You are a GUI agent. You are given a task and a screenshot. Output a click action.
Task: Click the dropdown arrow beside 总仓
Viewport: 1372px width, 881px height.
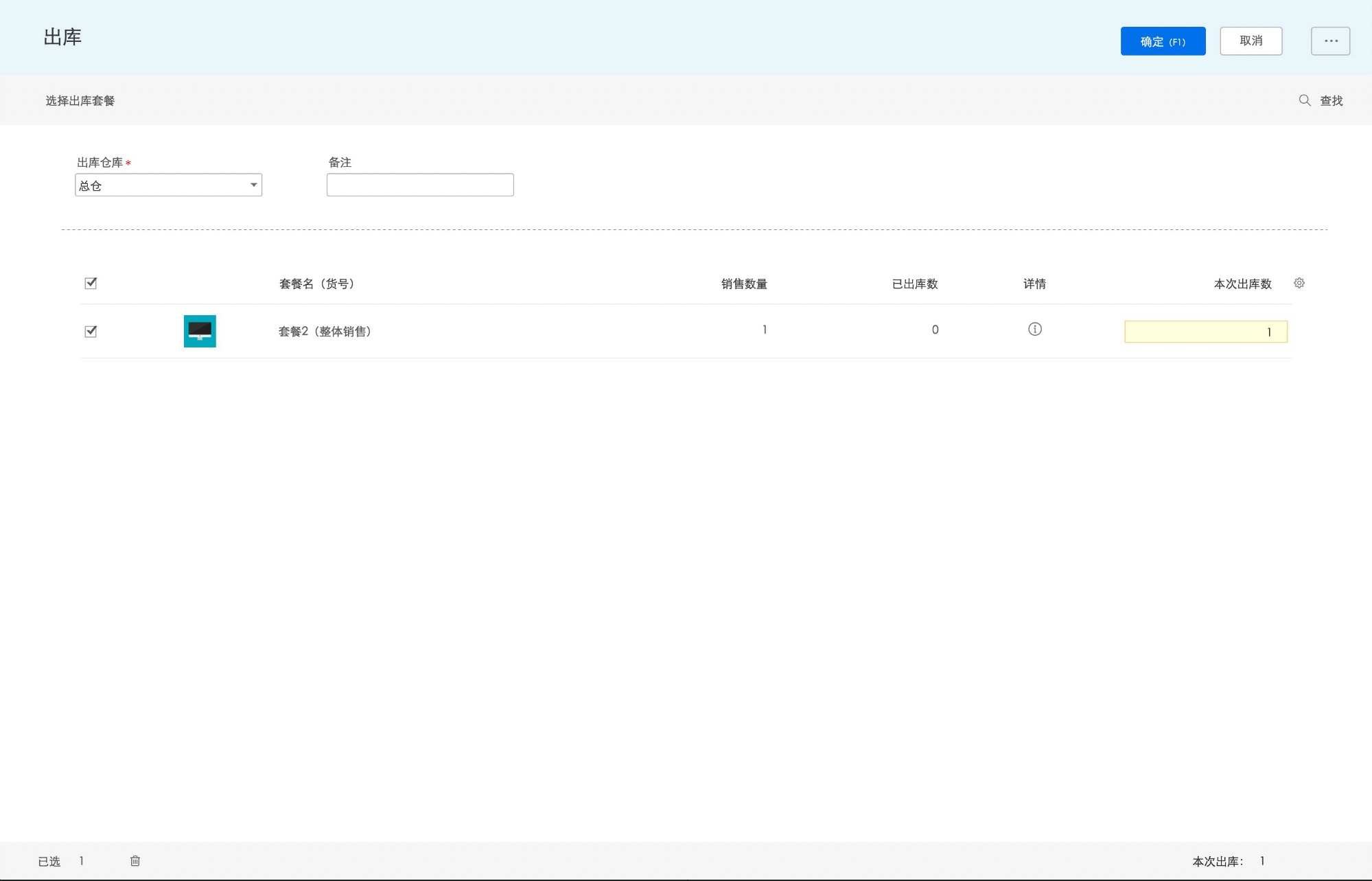point(253,185)
